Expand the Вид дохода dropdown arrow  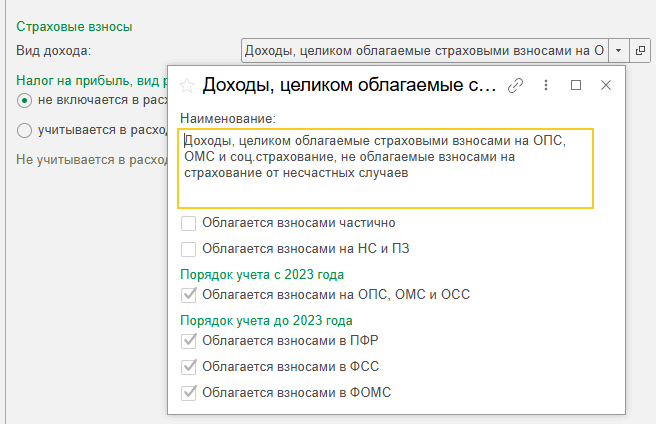click(x=618, y=51)
